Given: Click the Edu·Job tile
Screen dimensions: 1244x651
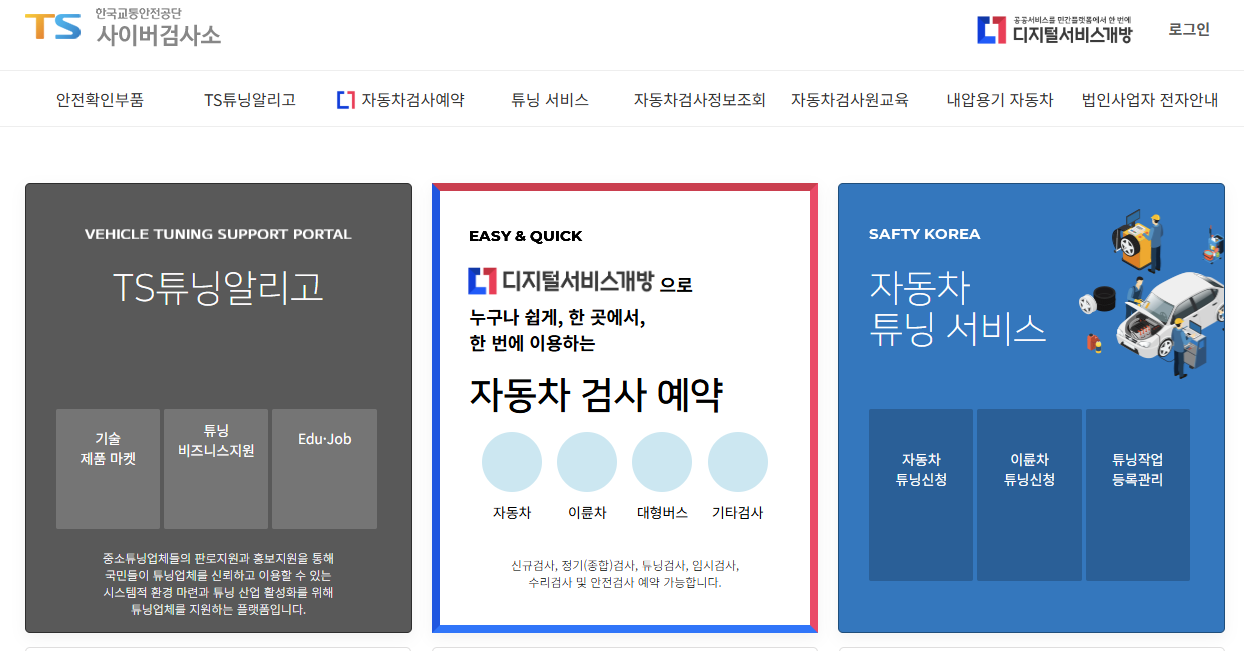Looking at the screenshot, I should [324, 469].
